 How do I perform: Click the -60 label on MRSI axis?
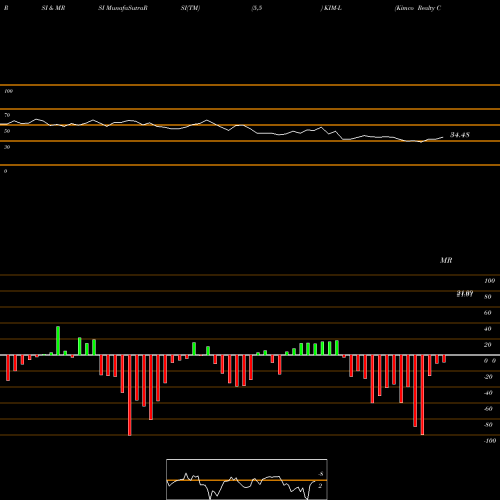pyautogui.click(x=488, y=409)
